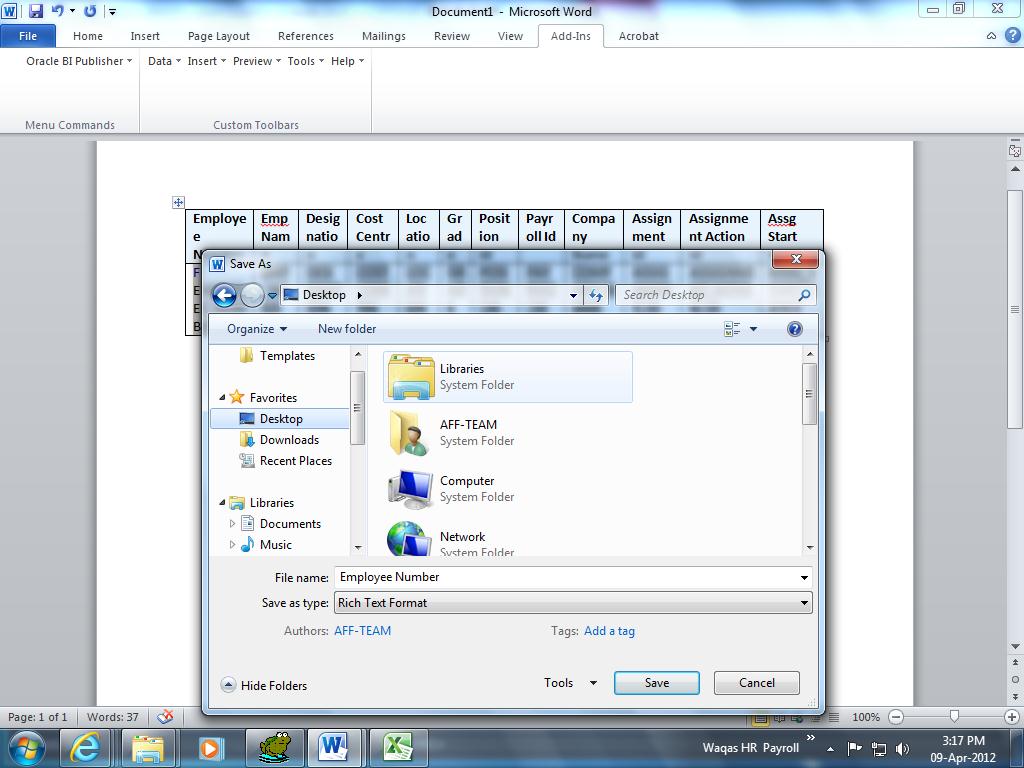
Task: Refresh the Desktop view with refresh icon
Action: click(x=596, y=294)
